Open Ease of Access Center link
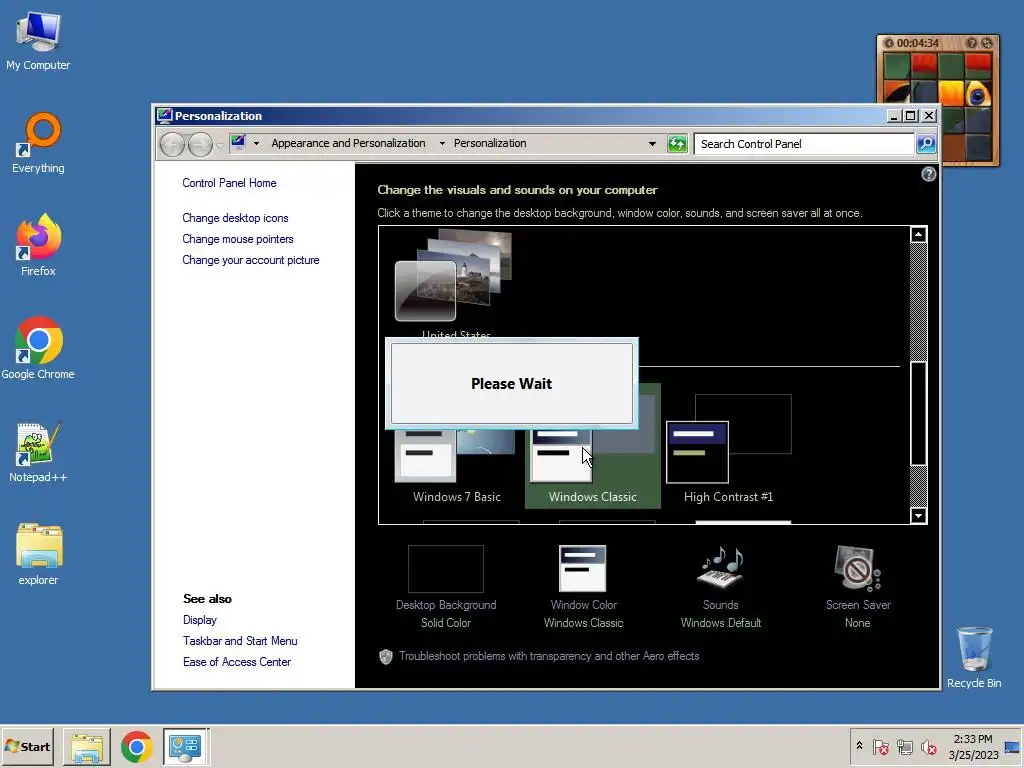The width and height of the screenshot is (1024, 768). point(237,662)
